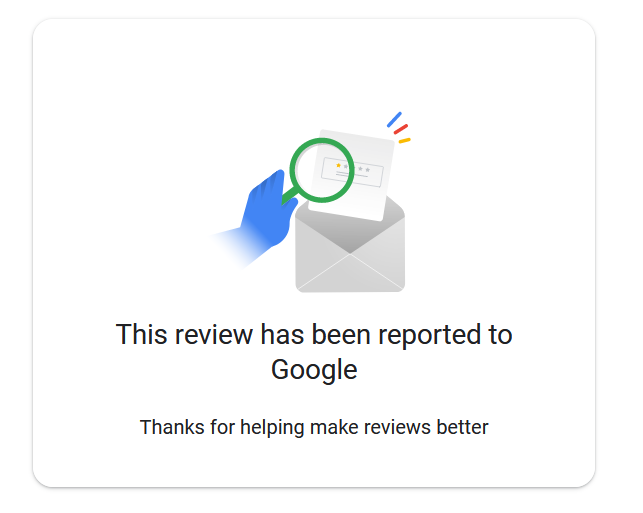Click "Thanks for helping make reviews better" text
Screen dimensions: 643x513
point(314,427)
